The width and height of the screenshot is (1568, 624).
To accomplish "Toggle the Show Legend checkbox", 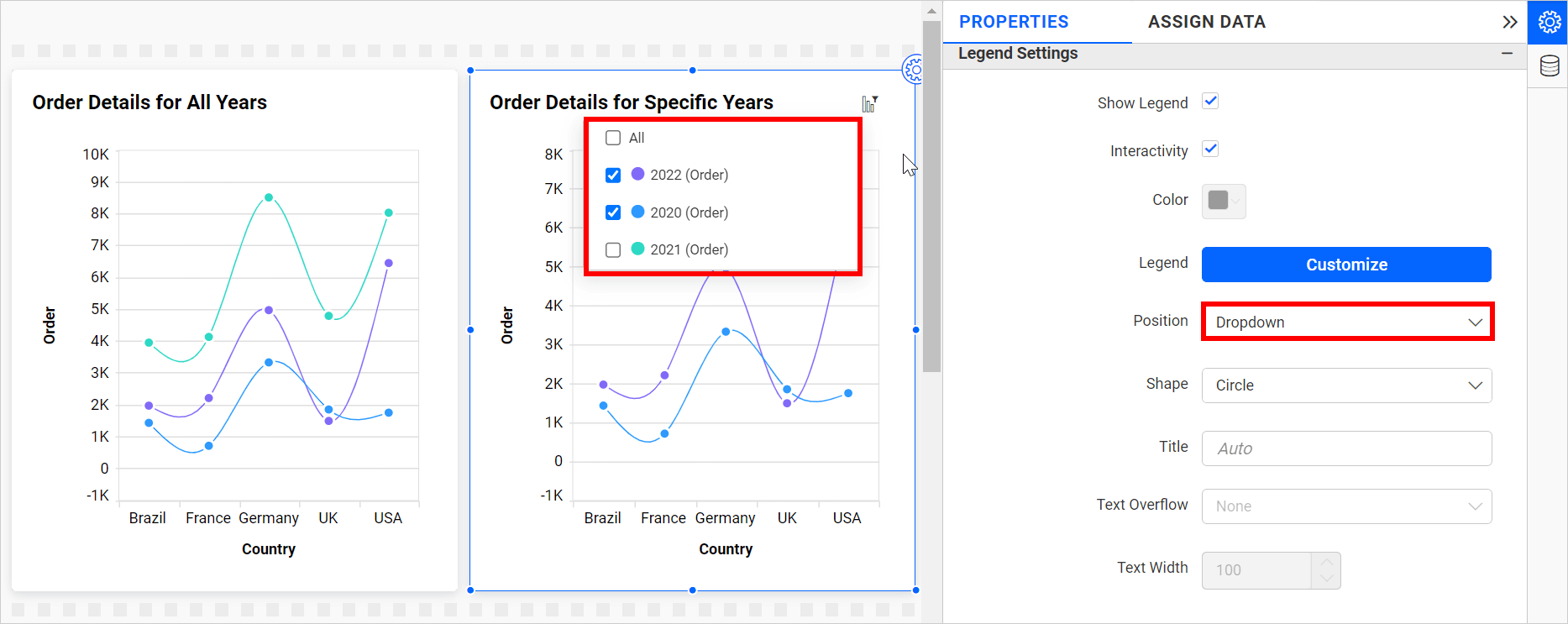I will [x=1210, y=102].
